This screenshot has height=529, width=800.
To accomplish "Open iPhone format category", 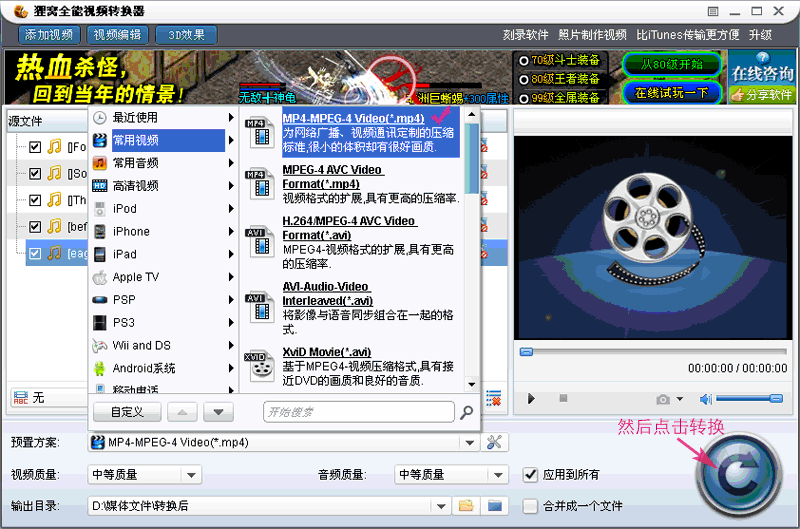I will (163, 232).
